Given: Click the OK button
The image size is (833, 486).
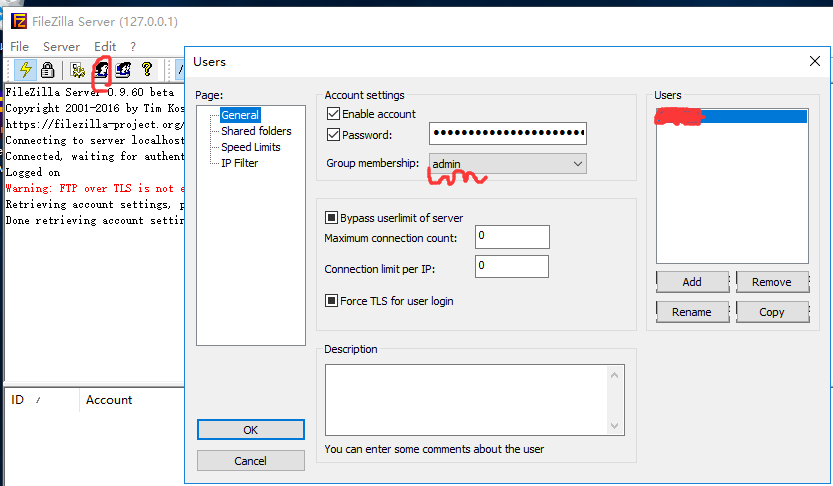Looking at the screenshot, I should [251, 430].
